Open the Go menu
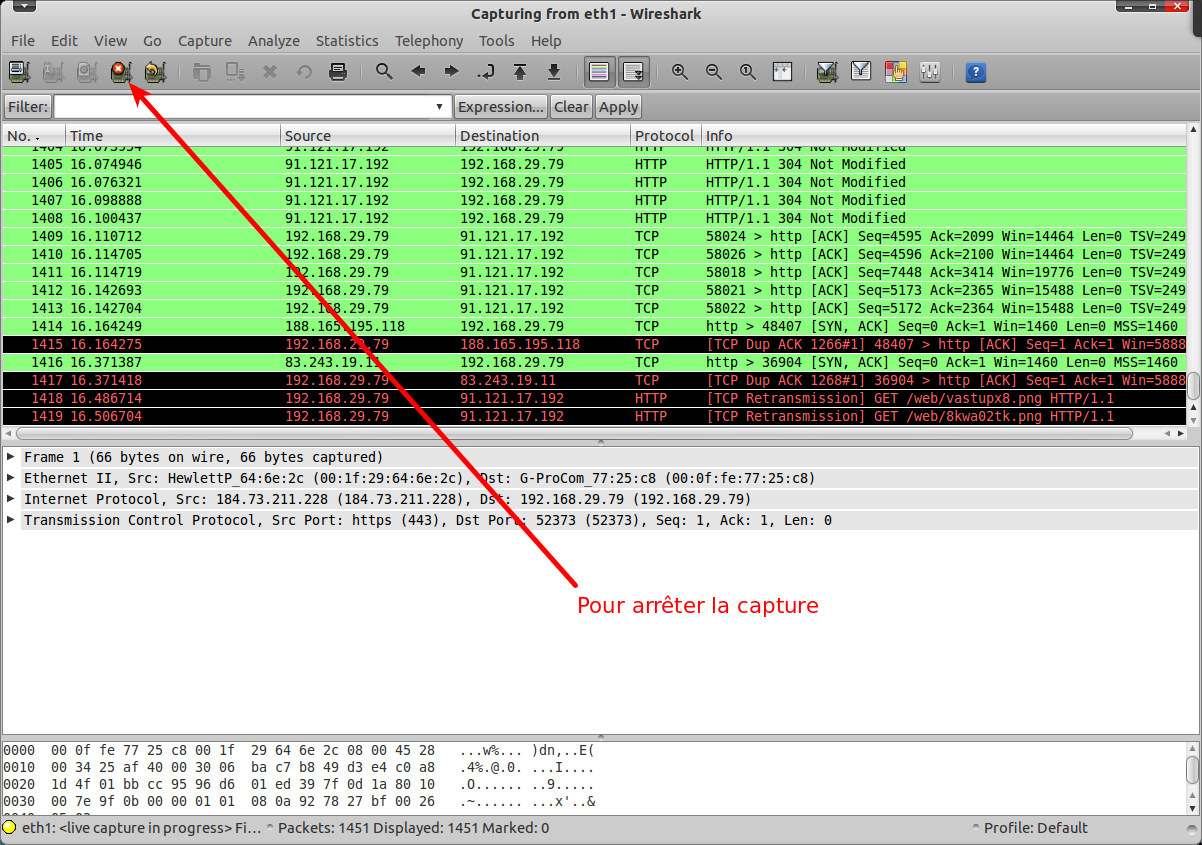Image resolution: width=1202 pixels, height=845 pixels. 152,41
